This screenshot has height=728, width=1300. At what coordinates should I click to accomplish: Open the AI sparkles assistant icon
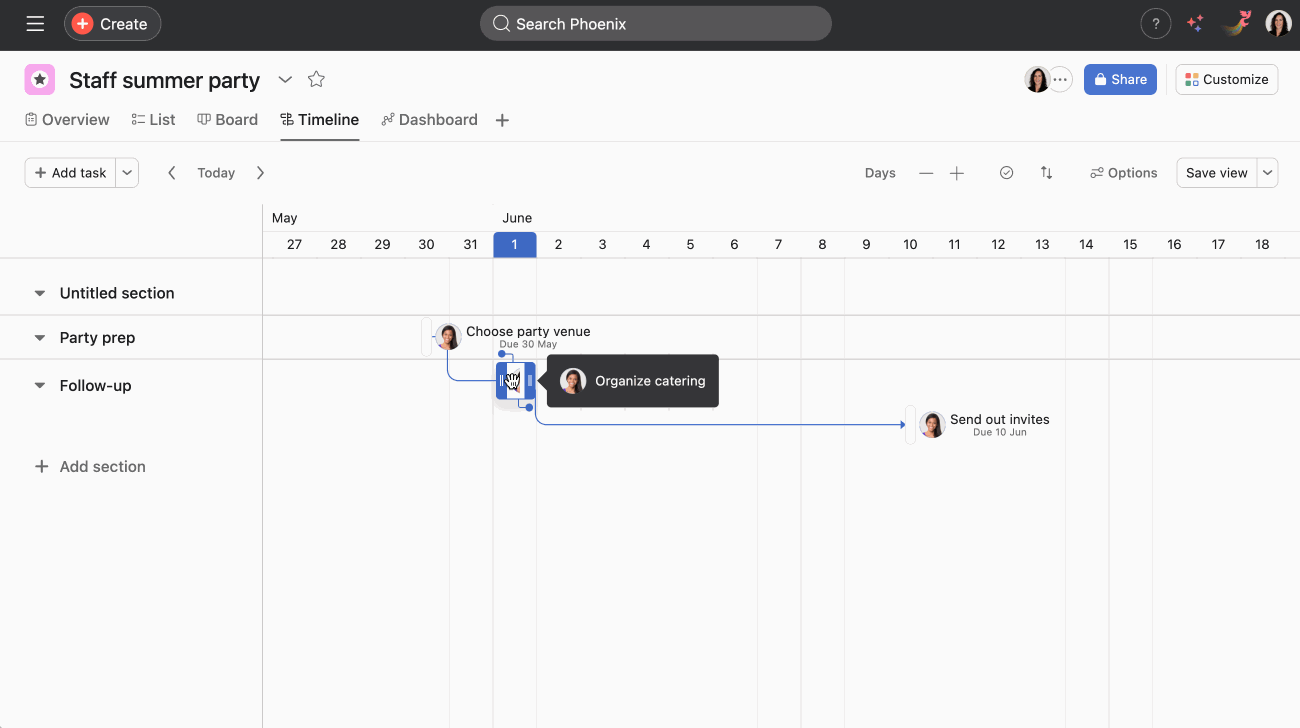pos(1195,23)
